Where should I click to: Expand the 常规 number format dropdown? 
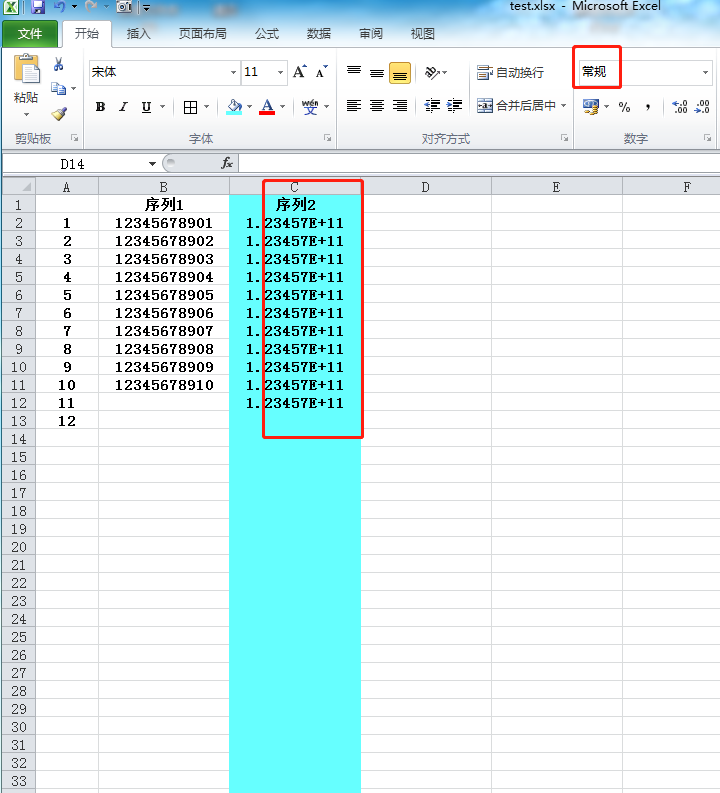705,72
